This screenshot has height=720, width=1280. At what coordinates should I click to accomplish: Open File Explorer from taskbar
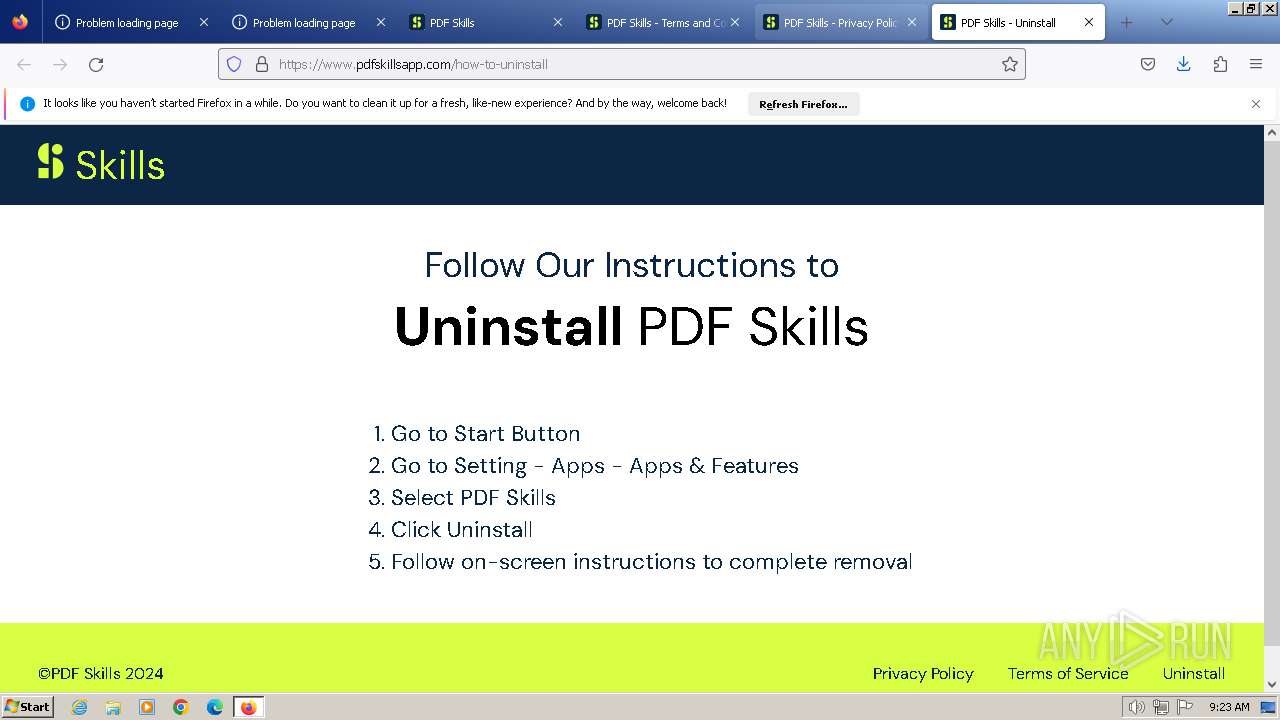(113, 707)
